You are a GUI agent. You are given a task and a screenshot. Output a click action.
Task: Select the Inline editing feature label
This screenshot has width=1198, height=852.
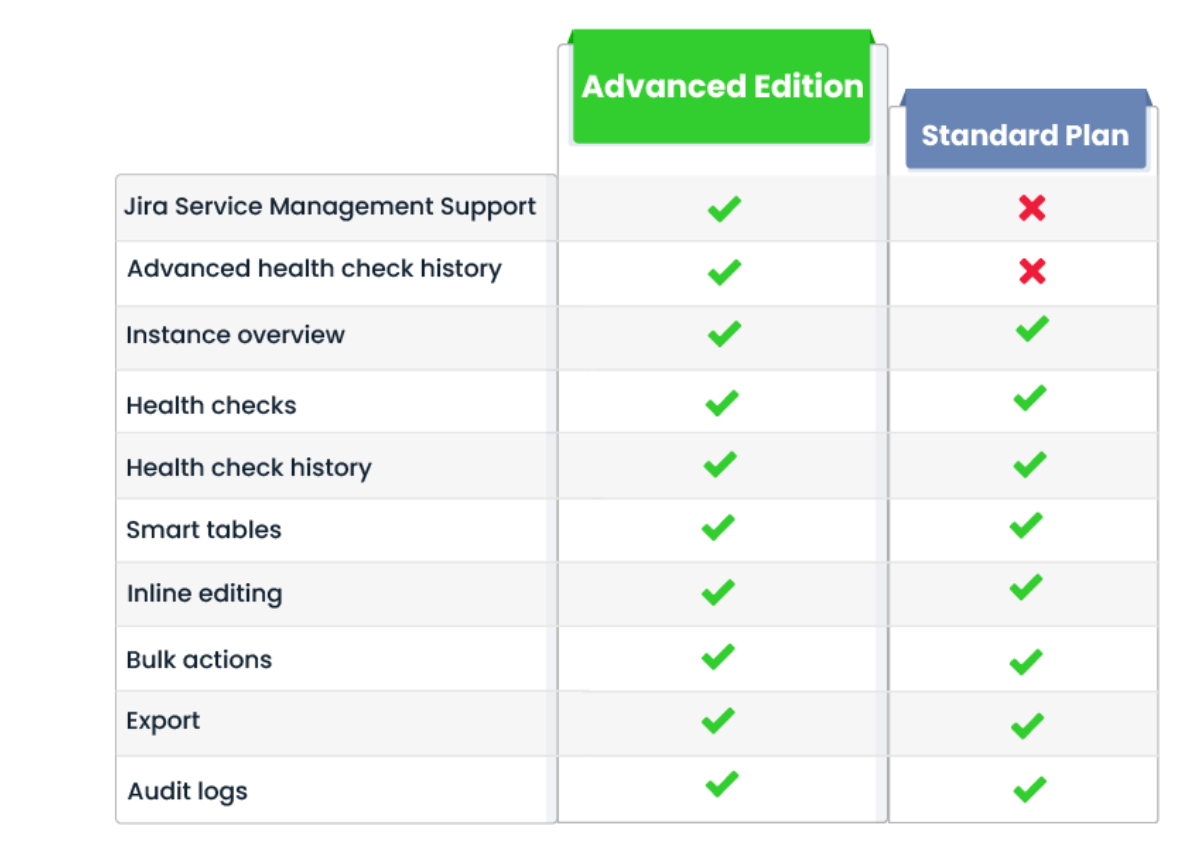click(204, 594)
